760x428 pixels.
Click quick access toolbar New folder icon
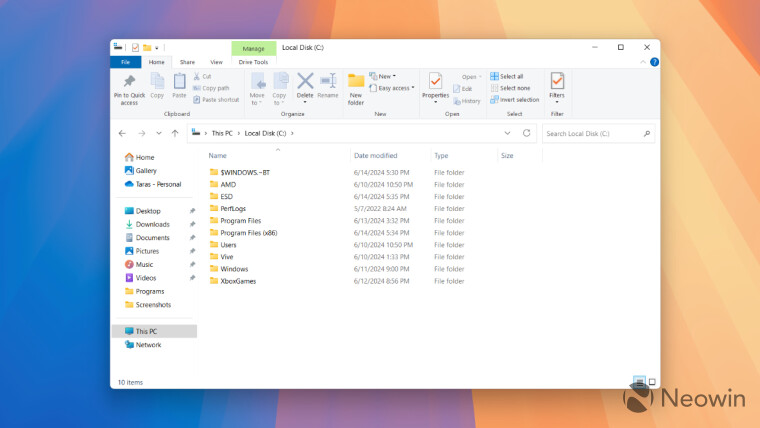point(147,48)
